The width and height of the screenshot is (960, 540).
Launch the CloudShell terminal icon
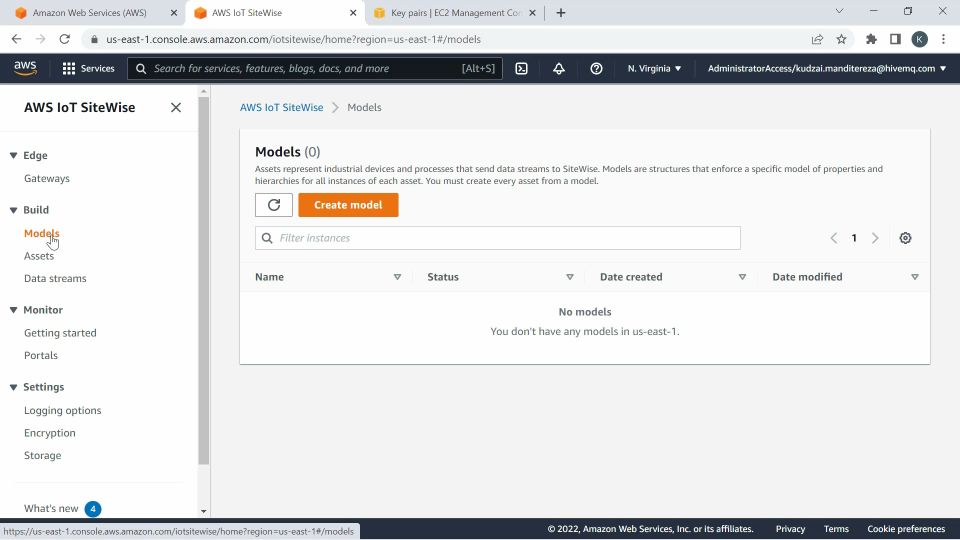(x=521, y=69)
